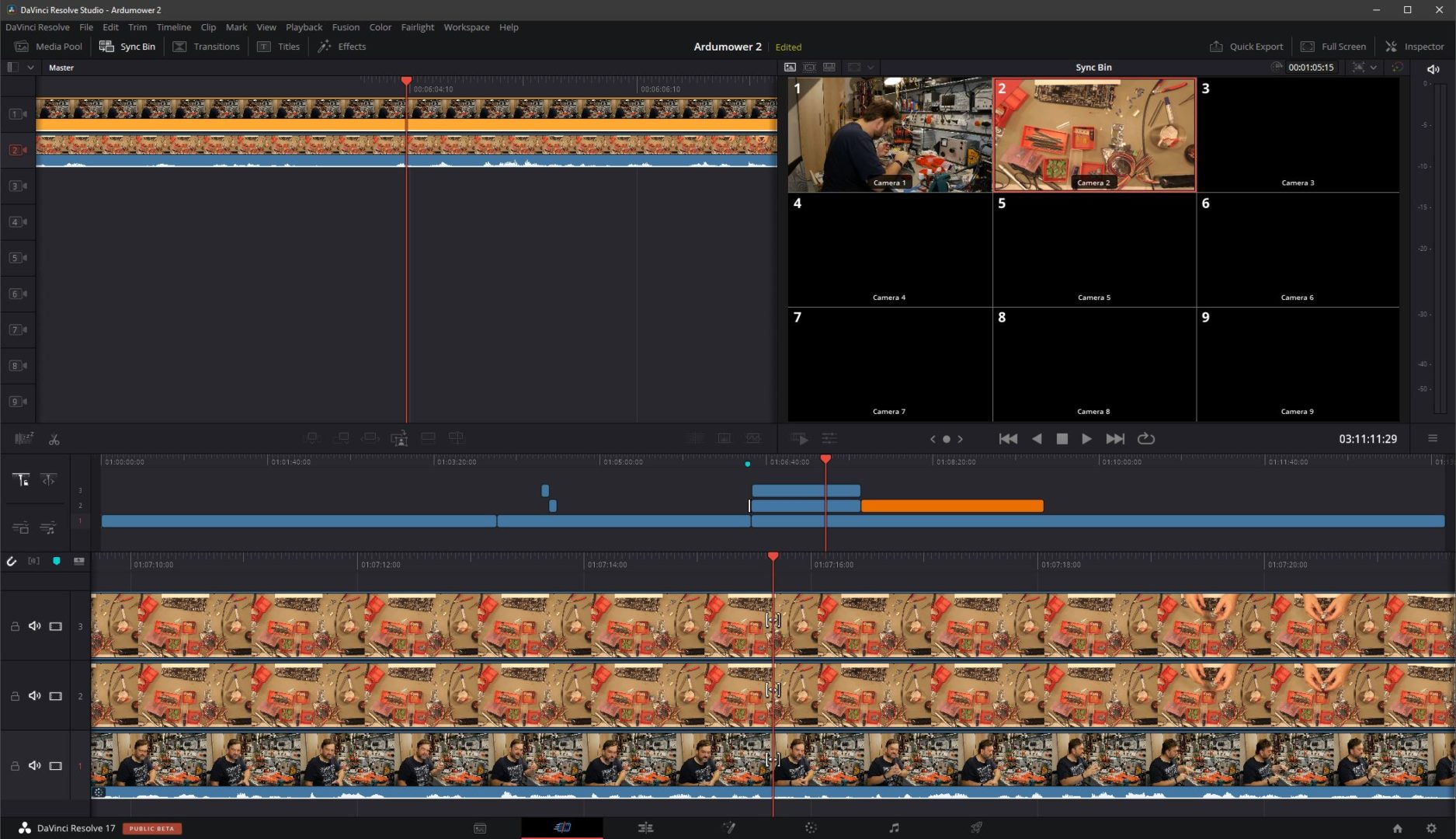Mute audio on track 3
This screenshot has height=839, width=1456.
point(34,626)
